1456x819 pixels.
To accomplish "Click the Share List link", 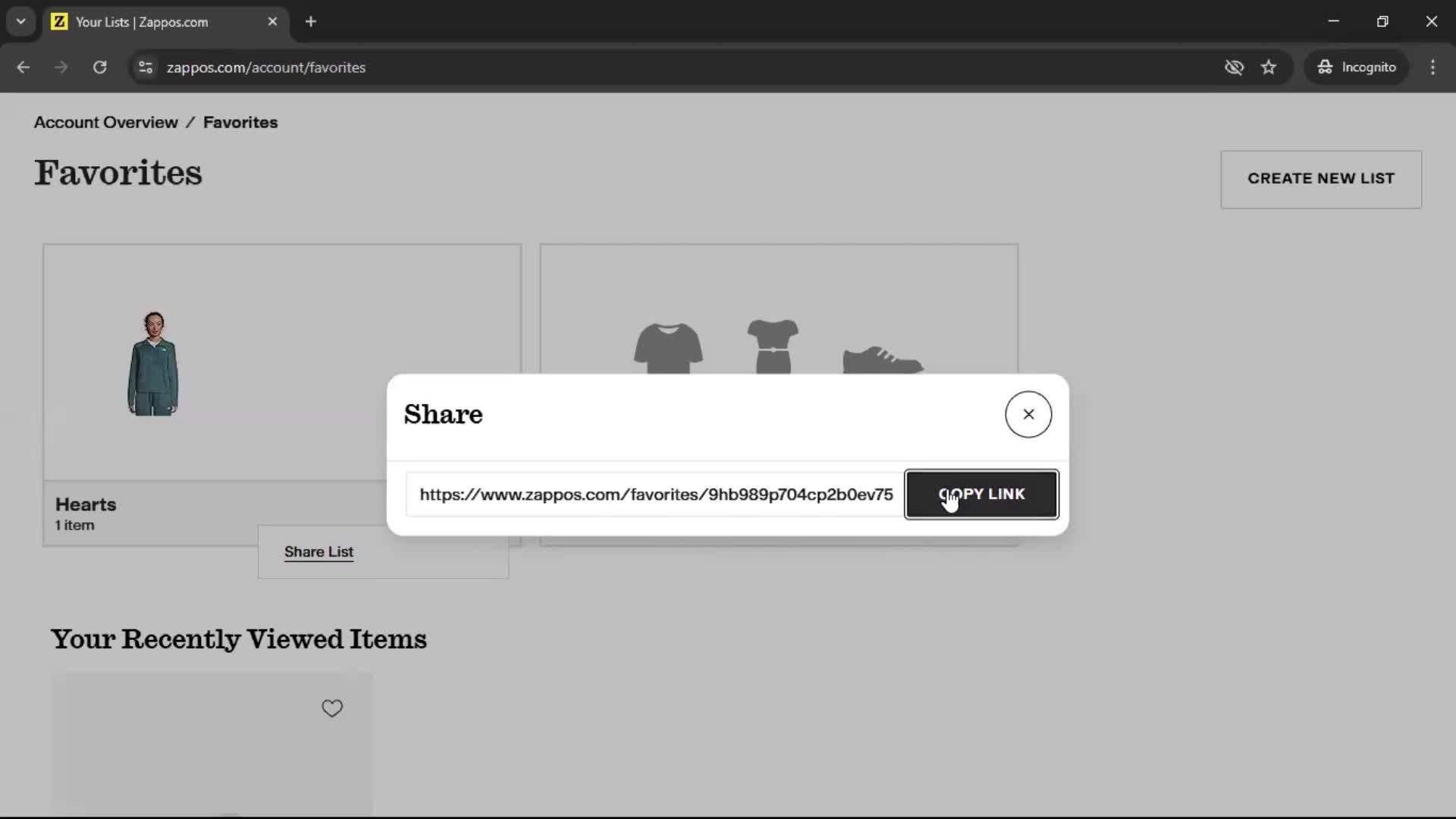I will point(318,552).
